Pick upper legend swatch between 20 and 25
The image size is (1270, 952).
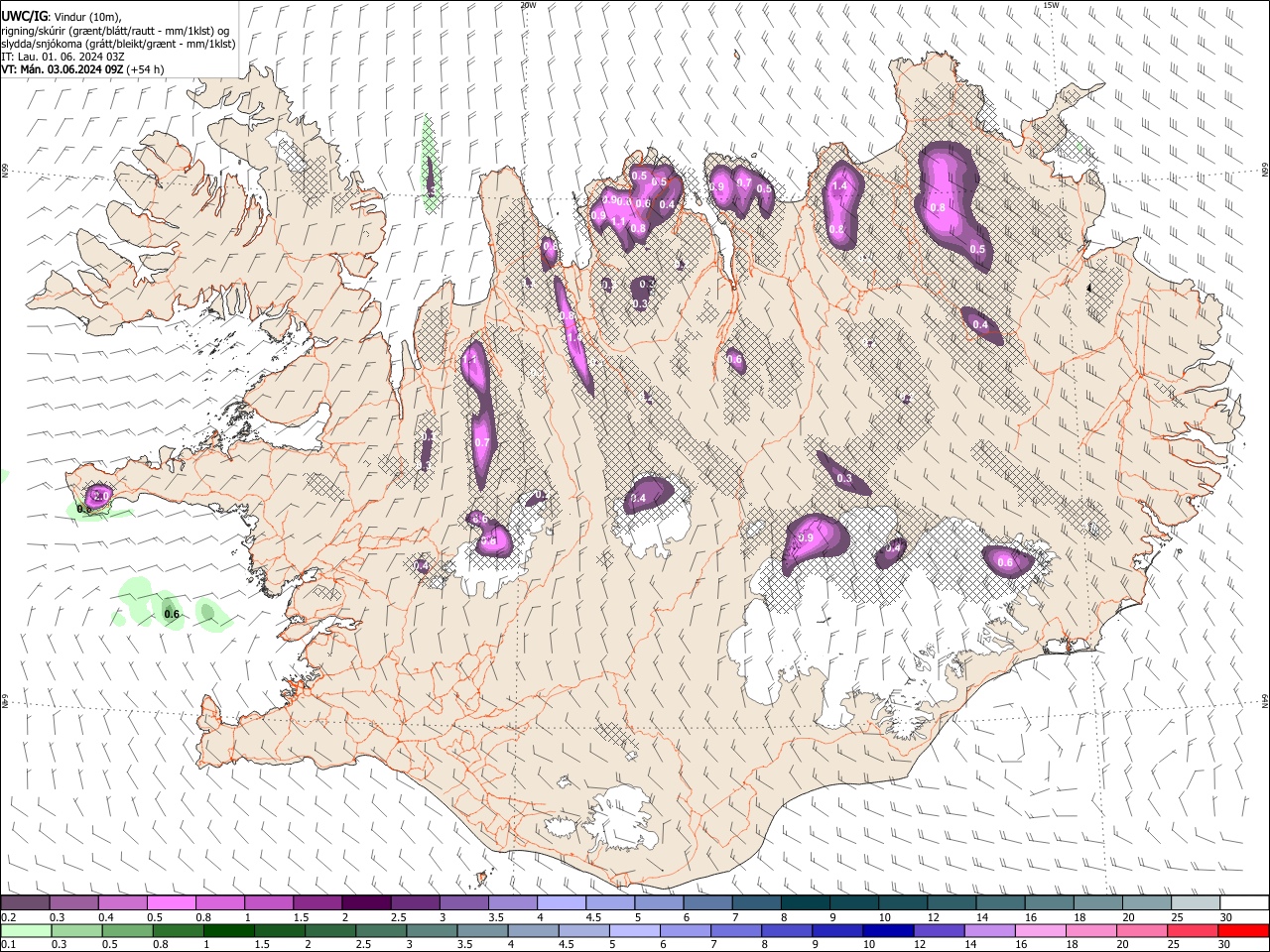click(x=1147, y=903)
